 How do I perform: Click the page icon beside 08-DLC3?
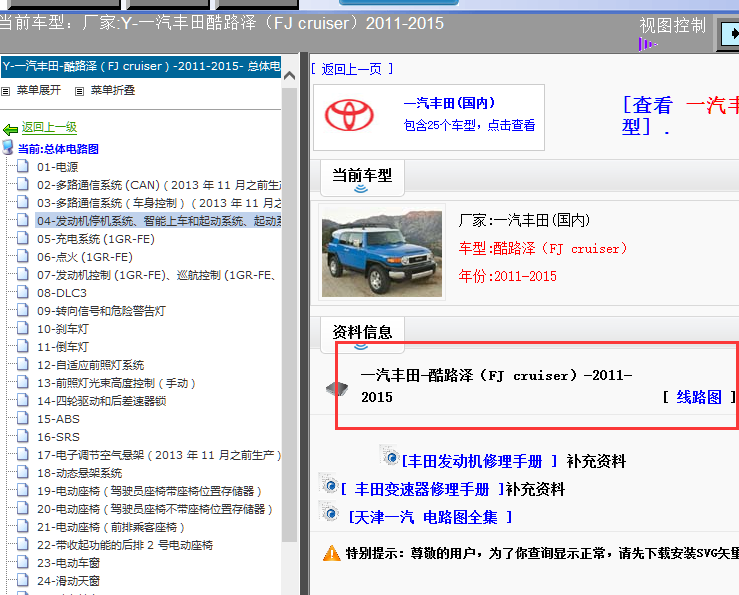pyautogui.click(x=22, y=292)
